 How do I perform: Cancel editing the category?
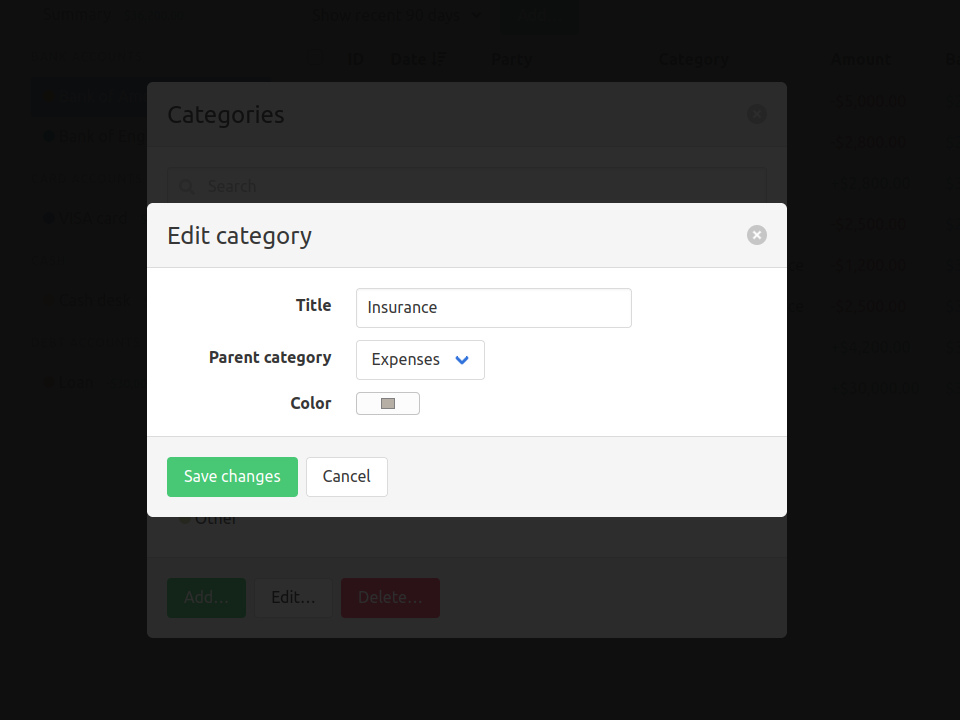(347, 477)
